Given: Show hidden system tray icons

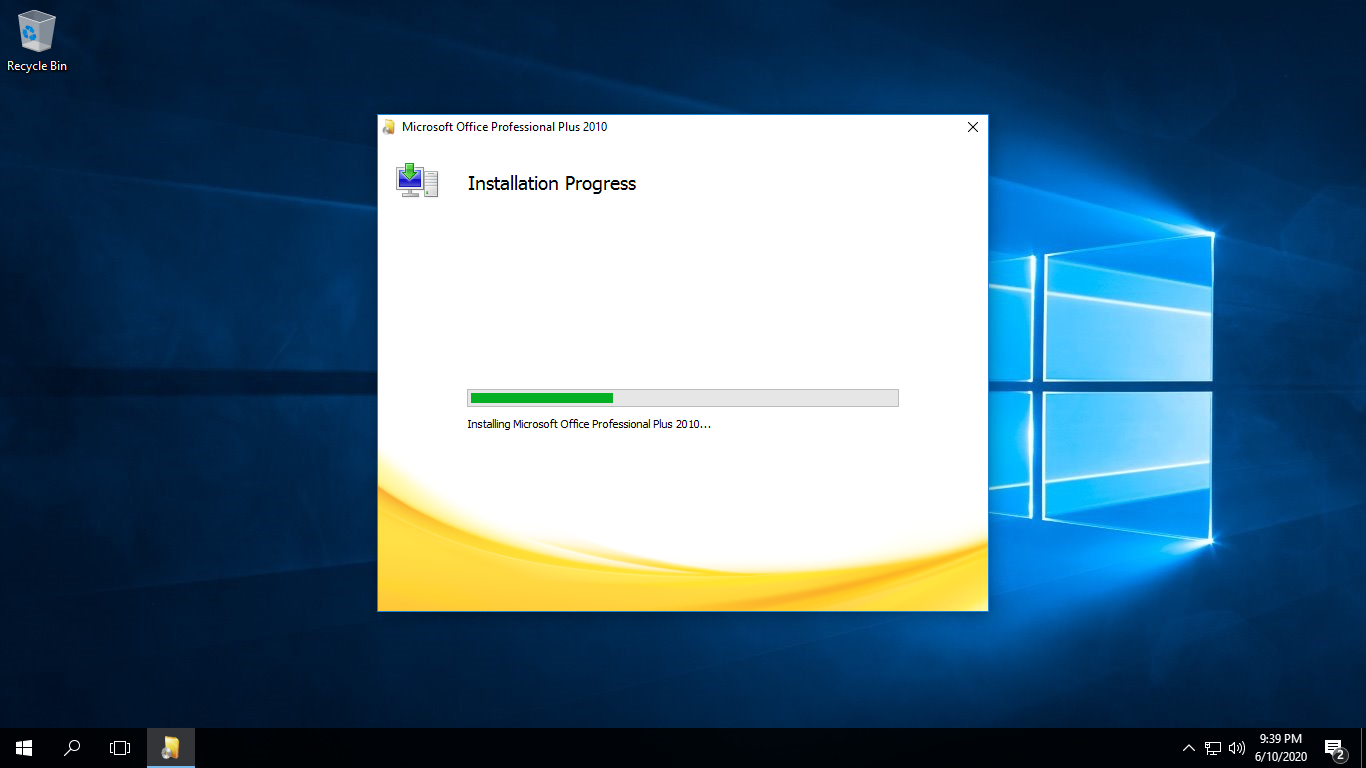Looking at the screenshot, I should coord(1188,747).
